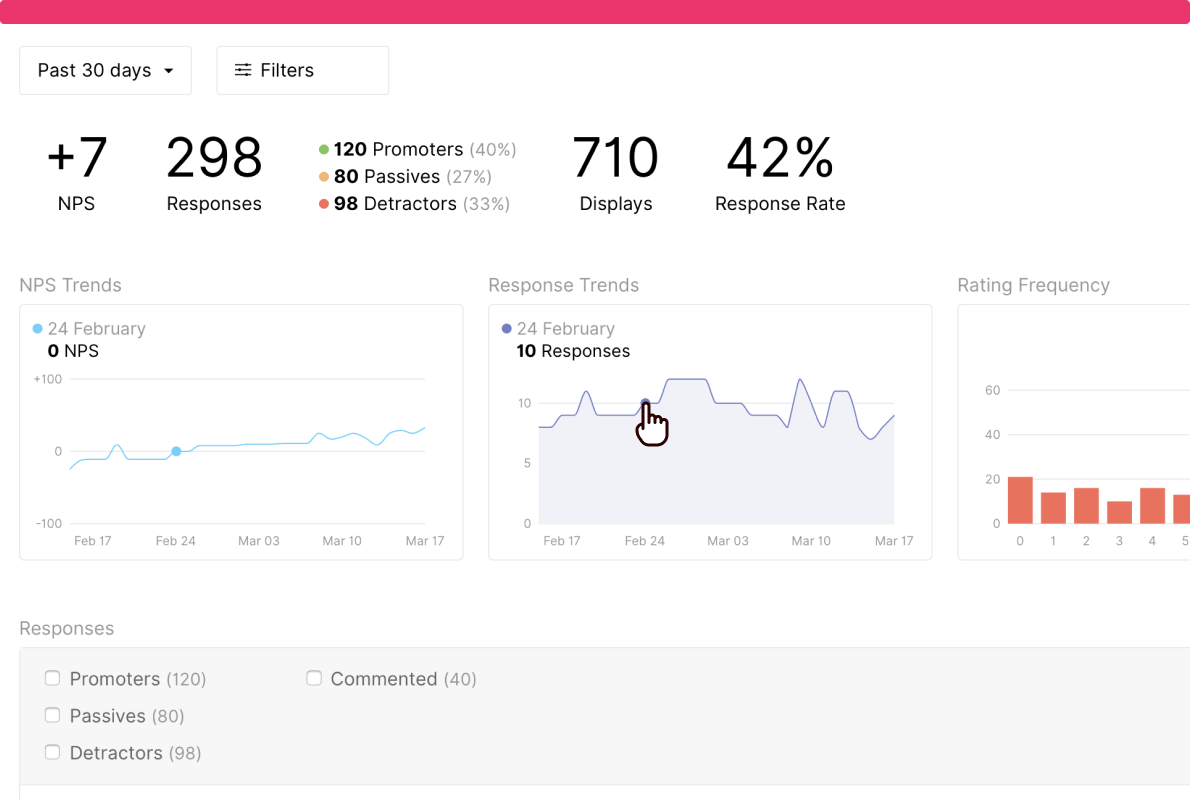The image size is (1190, 800).
Task: Click the red Detractors legend dot
Action: coord(324,204)
